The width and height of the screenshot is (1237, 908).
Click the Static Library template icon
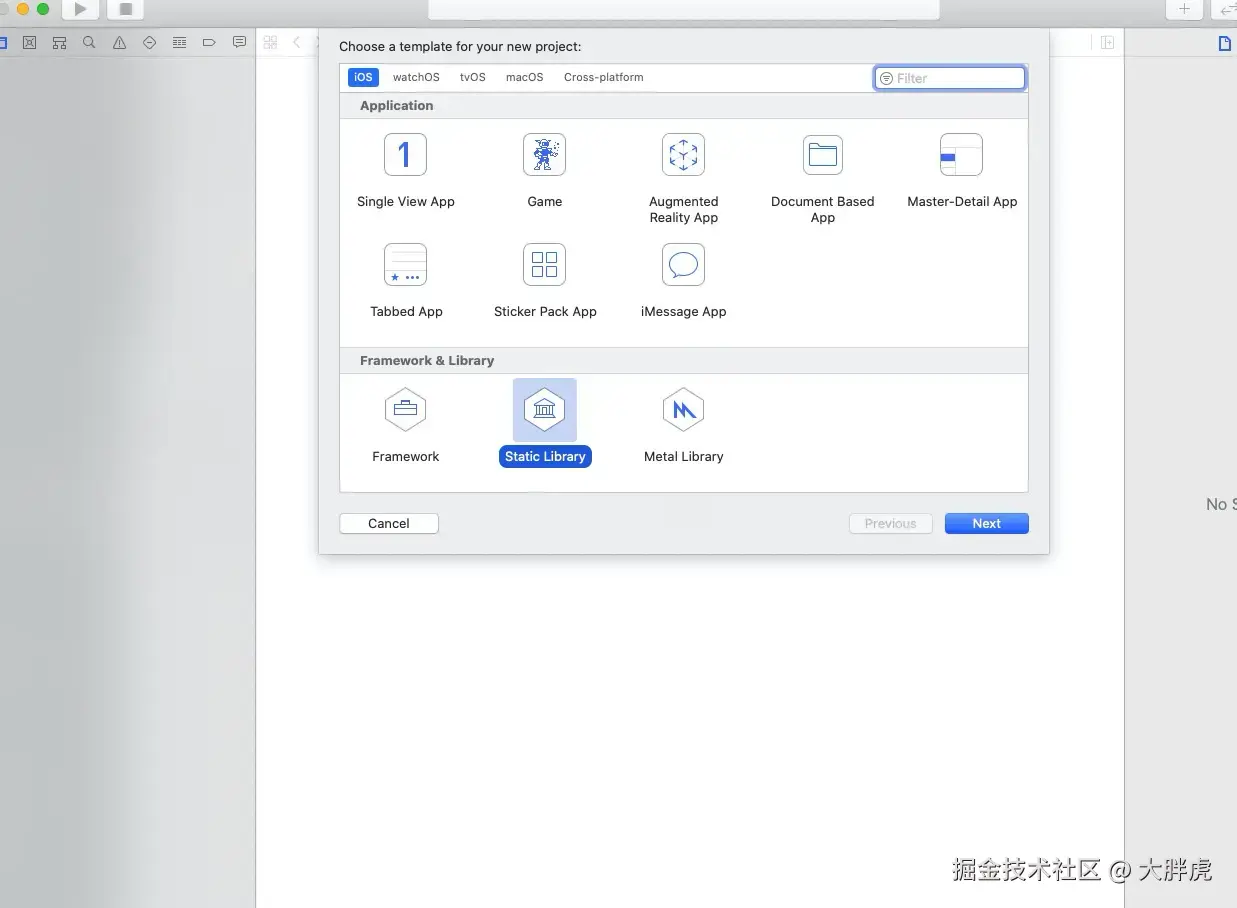(544, 409)
